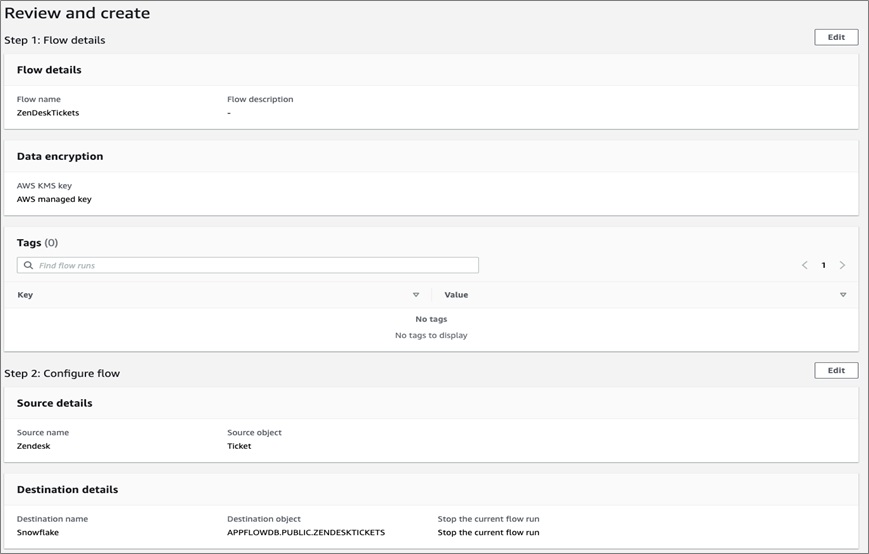Screen dimensions: 869x554
Task: Click the Value column header
Action: pyautogui.click(x=456, y=295)
